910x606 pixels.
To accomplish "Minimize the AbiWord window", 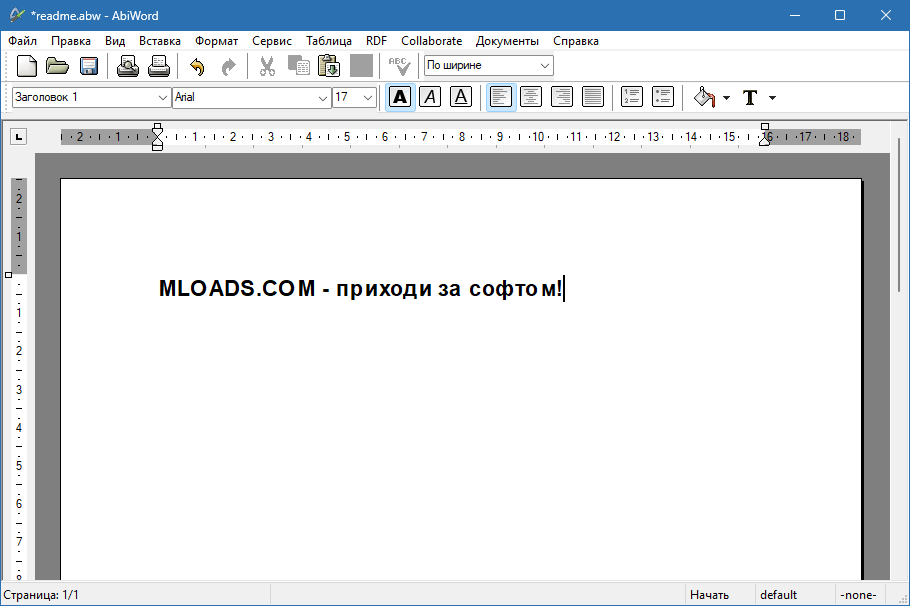I will coord(795,15).
